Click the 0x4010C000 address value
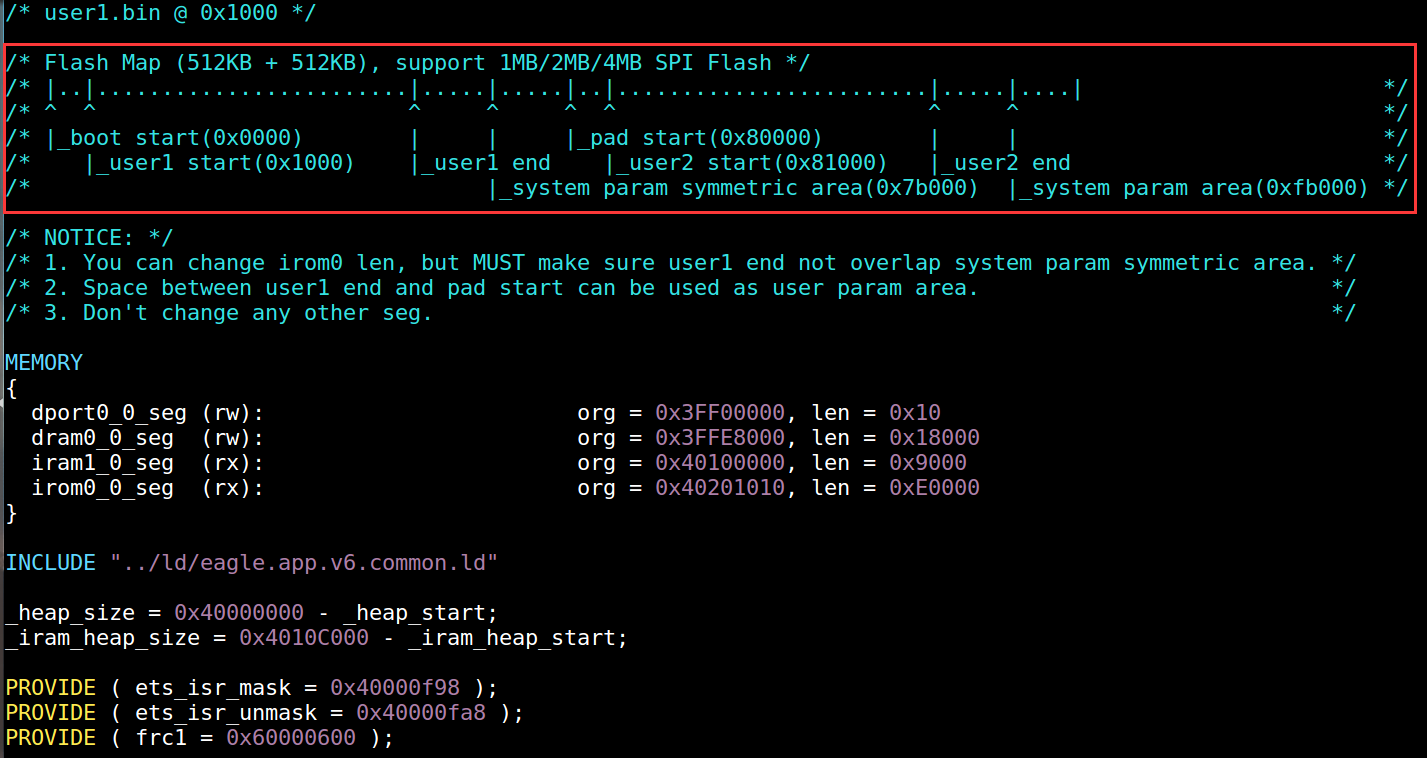 [x=304, y=637]
